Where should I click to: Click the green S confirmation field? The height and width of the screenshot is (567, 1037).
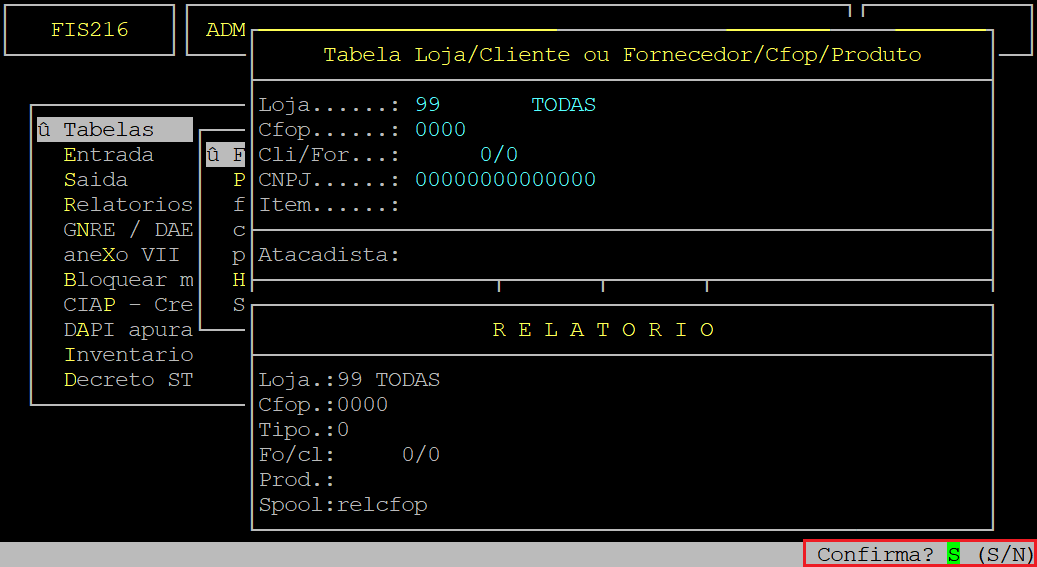[953, 554]
